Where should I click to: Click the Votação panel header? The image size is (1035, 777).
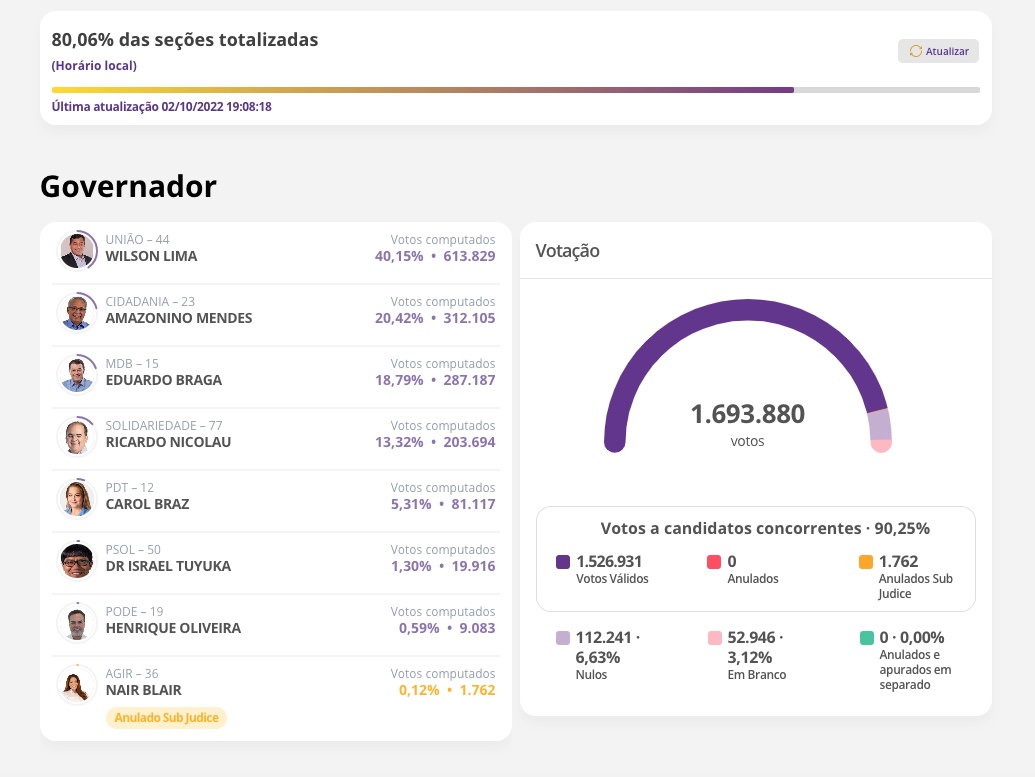tap(567, 250)
